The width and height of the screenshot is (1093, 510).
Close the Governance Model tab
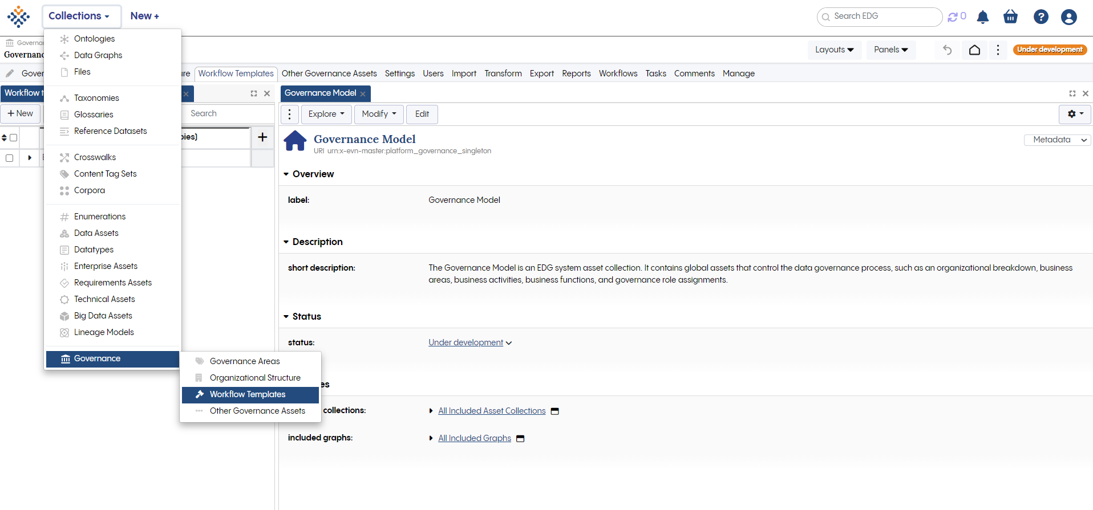click(362, 93)
